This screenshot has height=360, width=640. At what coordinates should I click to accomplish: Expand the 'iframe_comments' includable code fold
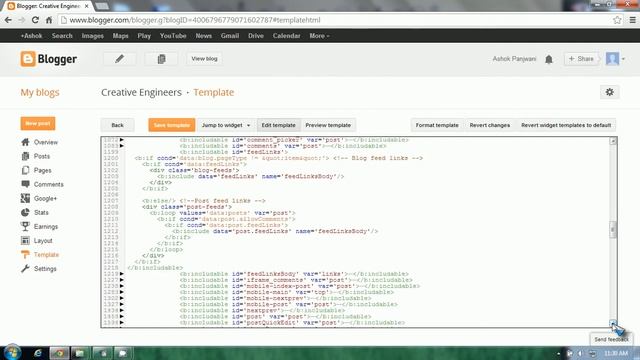(122, 280)
